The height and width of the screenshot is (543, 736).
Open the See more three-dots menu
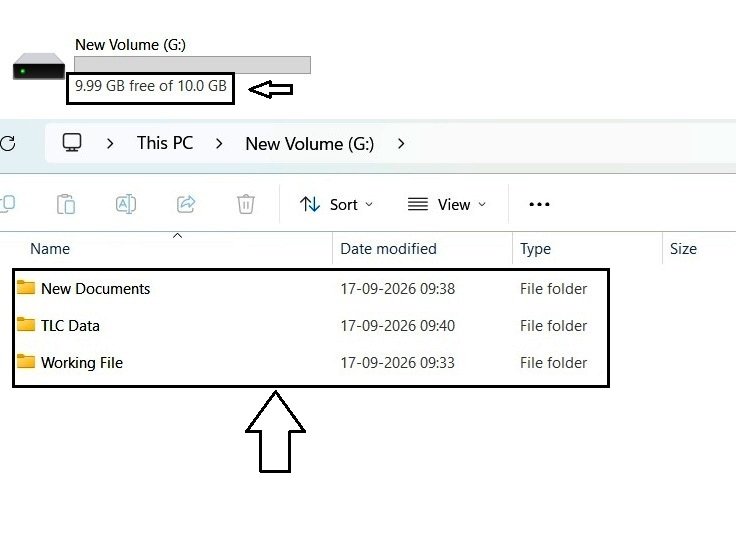click(x=539, y=204)
